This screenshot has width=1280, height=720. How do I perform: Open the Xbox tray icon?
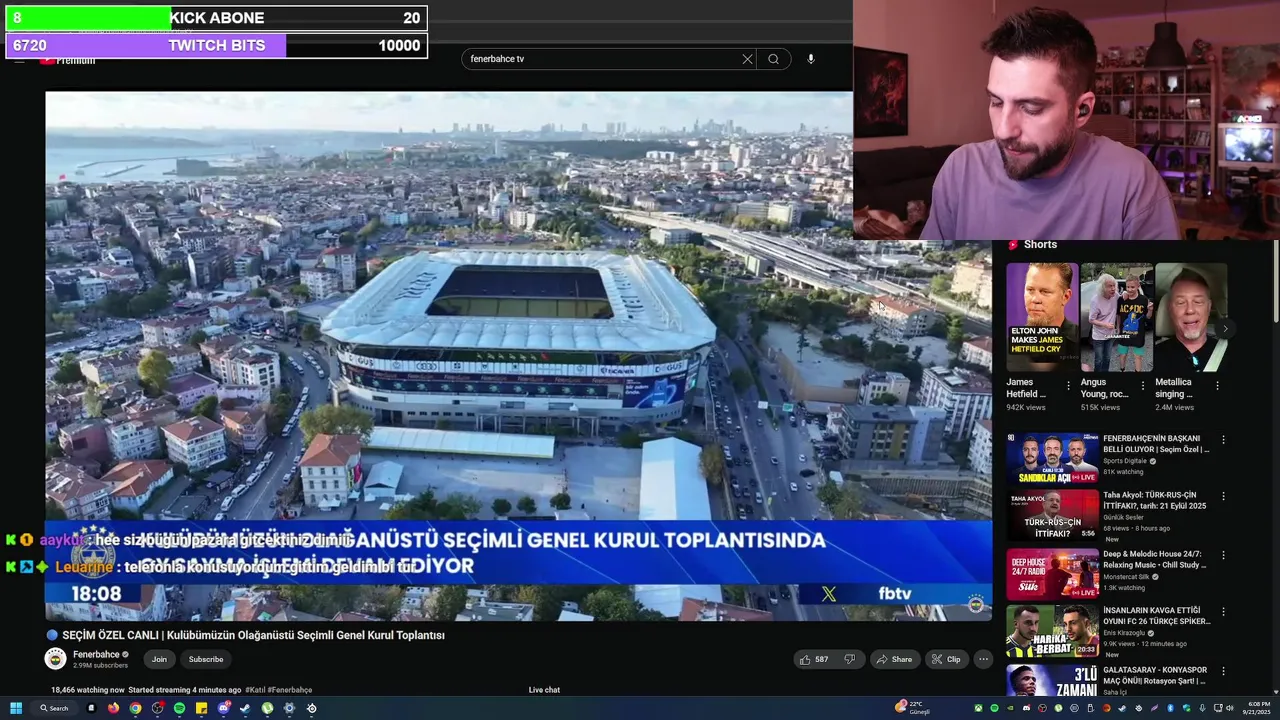[x=979, y=708]
